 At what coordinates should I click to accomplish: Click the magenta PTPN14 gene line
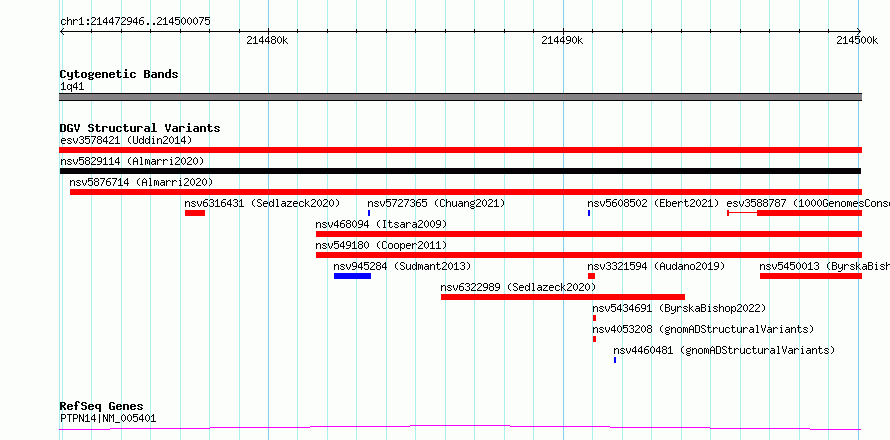[x=460, y=427]
